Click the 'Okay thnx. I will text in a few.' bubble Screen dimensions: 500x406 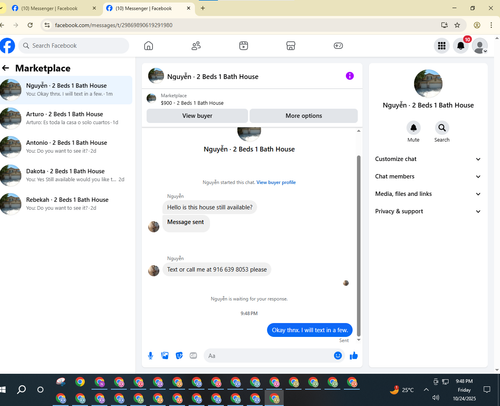point(310,330)
